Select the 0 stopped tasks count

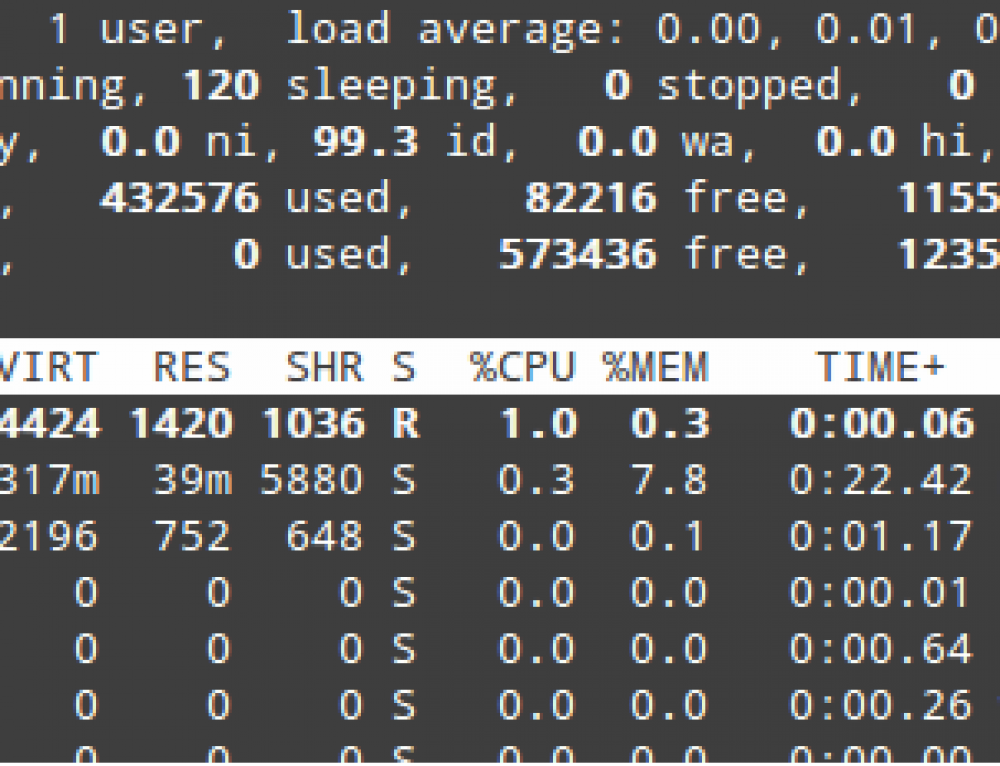point(618,86)
